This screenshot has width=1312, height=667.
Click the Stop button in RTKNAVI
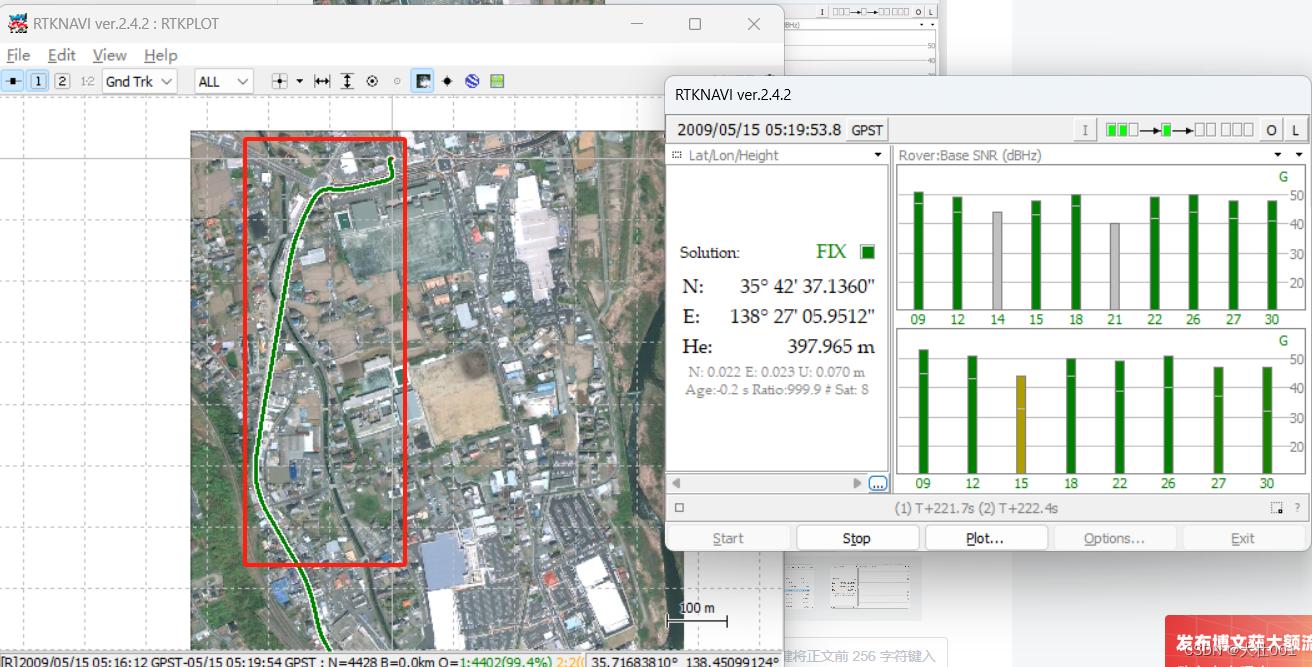857,538
